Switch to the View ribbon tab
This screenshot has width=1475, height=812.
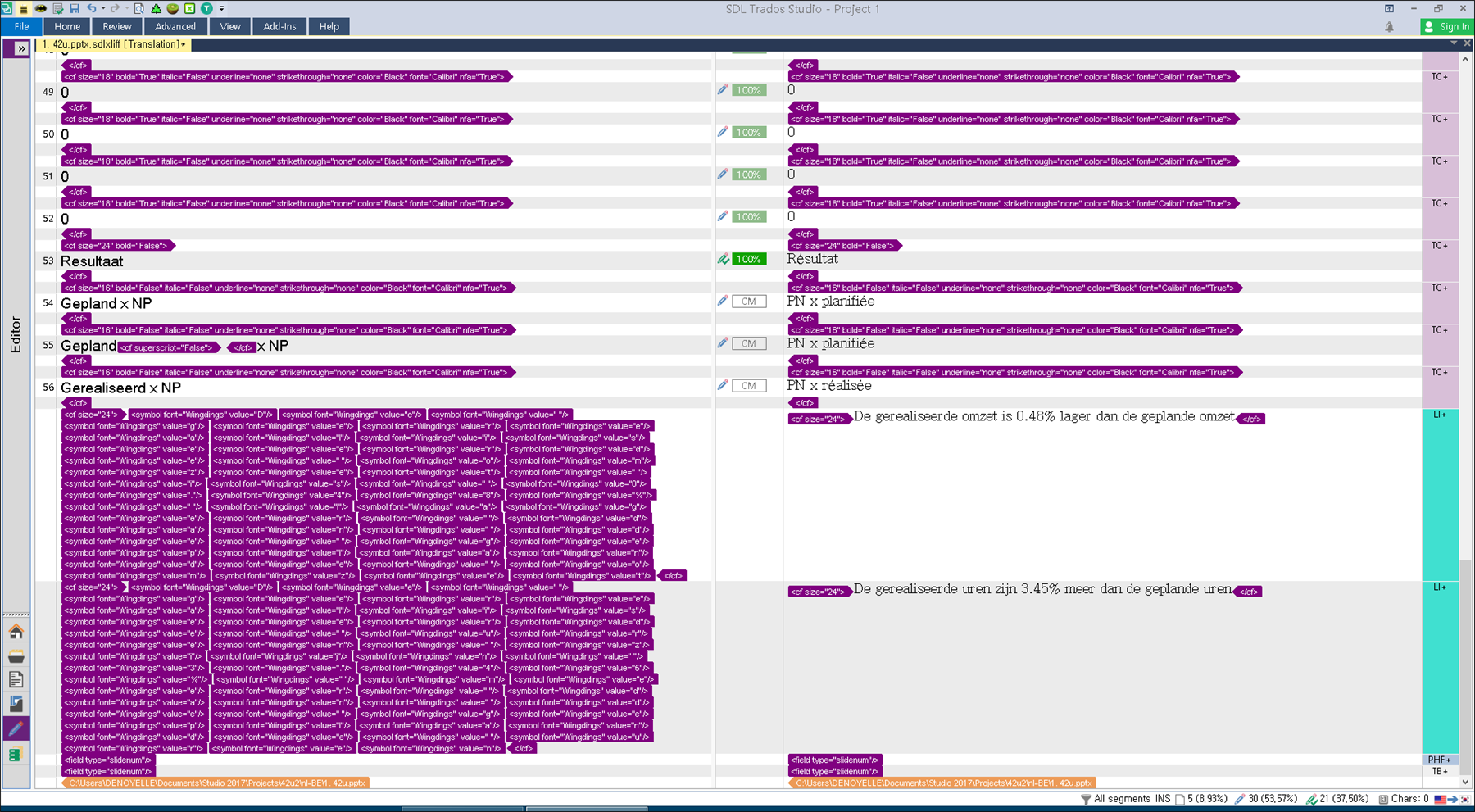[x=230, y=26]
